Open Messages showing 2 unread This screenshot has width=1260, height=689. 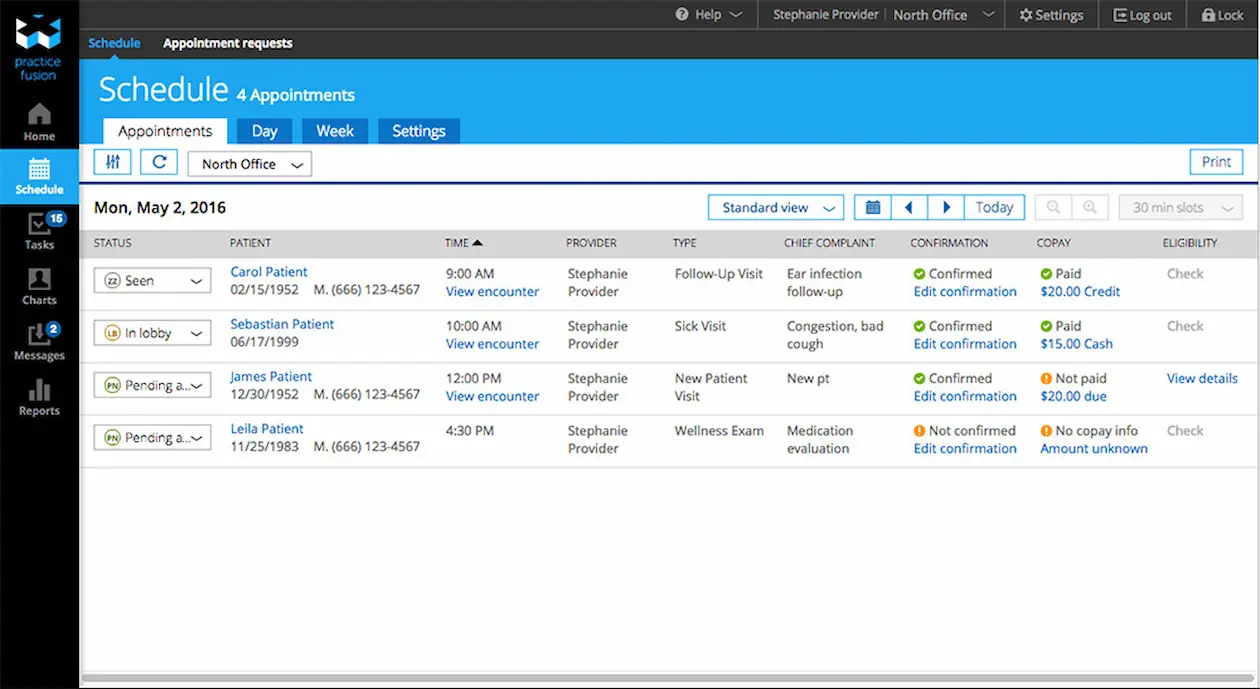(39, 342)
